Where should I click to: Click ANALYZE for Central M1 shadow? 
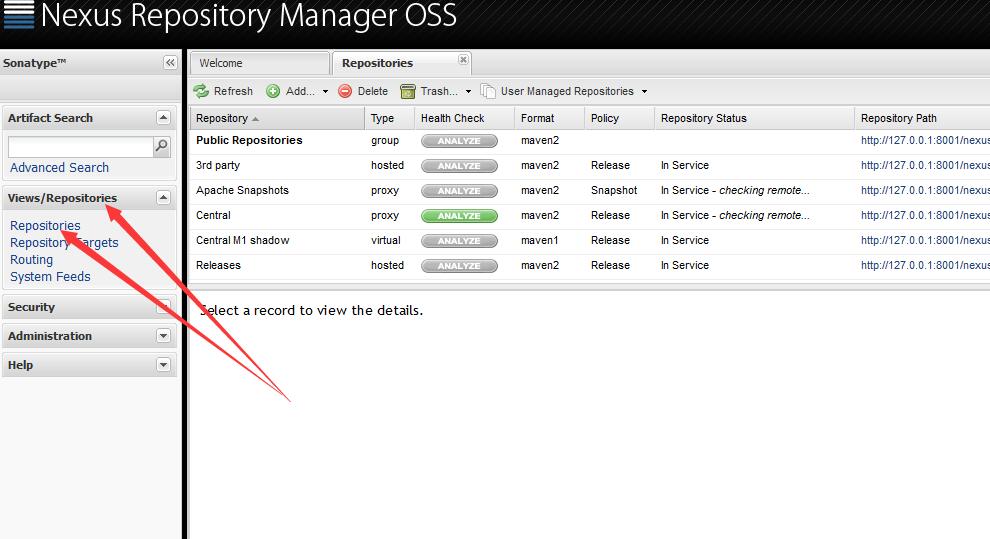(x=459, y=241)
